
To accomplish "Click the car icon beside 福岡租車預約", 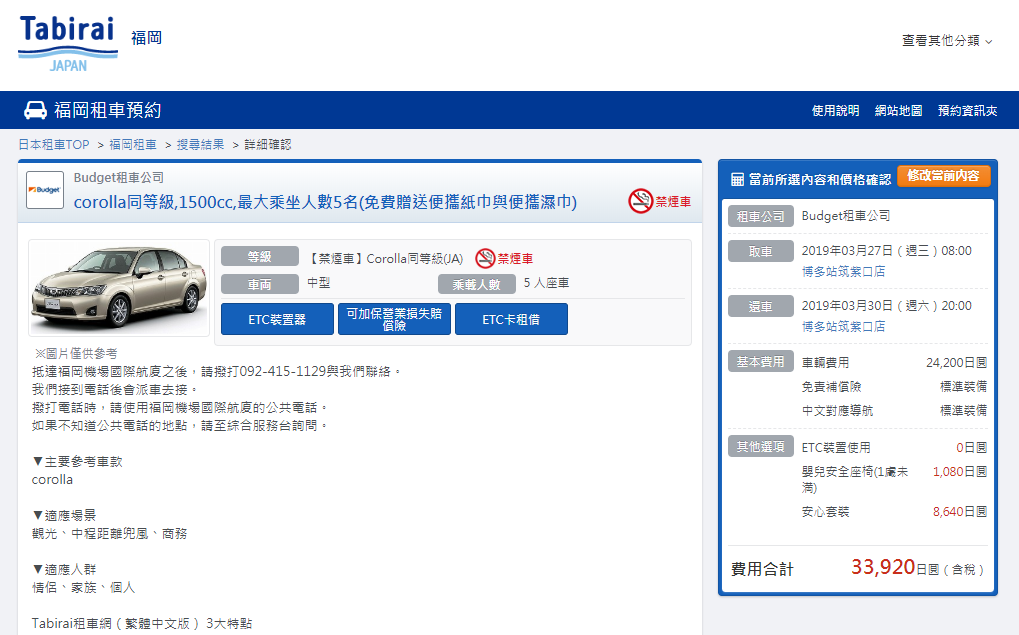I will pyautogui.click(x=35, y=110).
